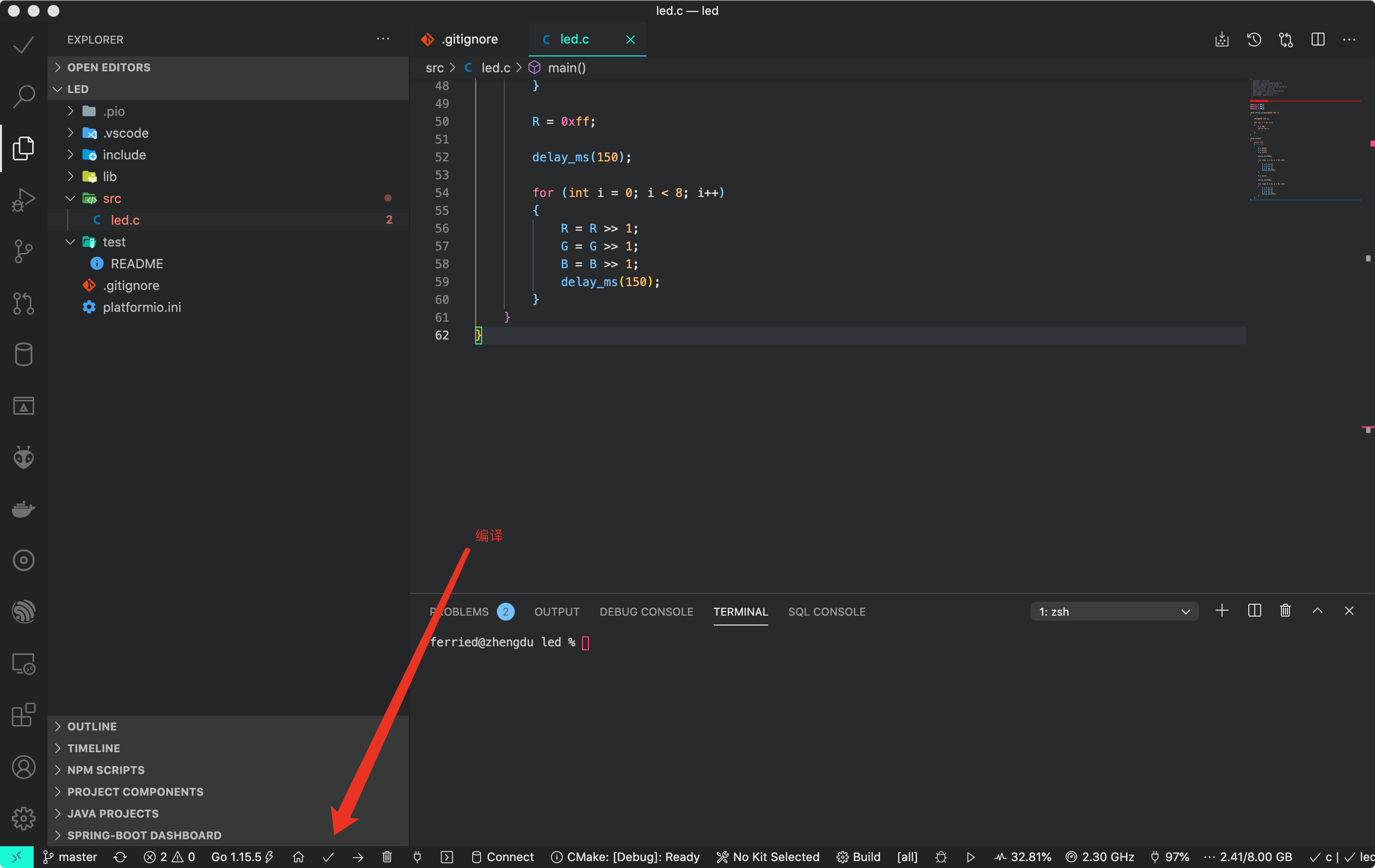Click the PlatformIO Clean trash icon in status bar

(x=387, y=857)
